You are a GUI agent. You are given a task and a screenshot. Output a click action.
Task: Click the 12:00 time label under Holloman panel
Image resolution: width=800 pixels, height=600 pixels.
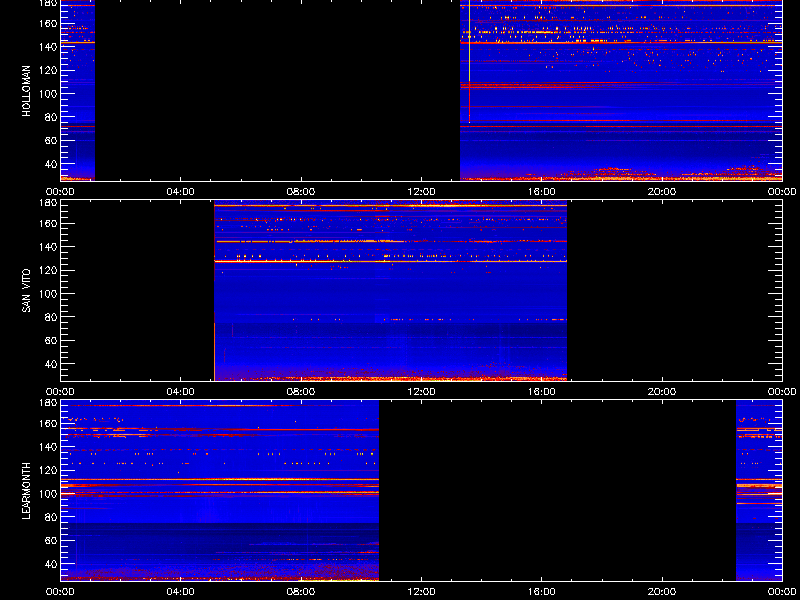(x=421, y=192)
